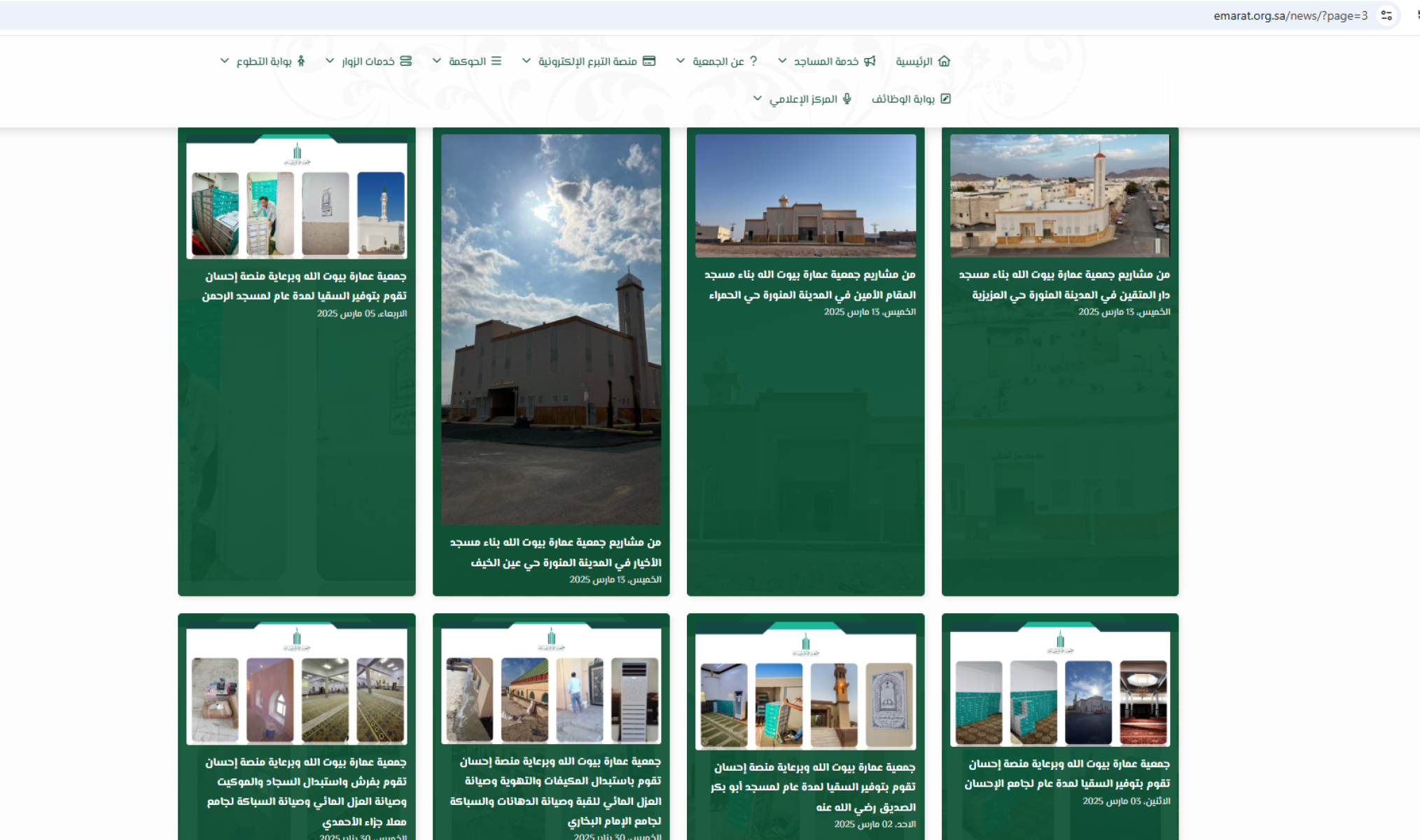Expand the خدمات الزوار dropdown chevron
Viewport: 1420px width, 840px height.
[x=329, y=61]
